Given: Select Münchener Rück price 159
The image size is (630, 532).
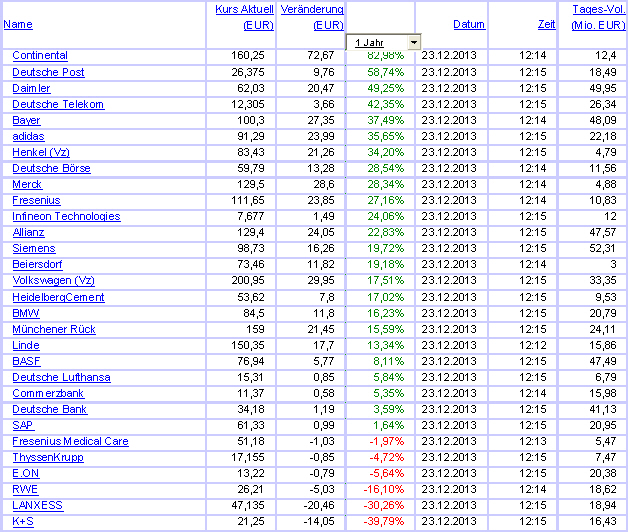Looking at the screenshot, I should [x=255, y=329].
